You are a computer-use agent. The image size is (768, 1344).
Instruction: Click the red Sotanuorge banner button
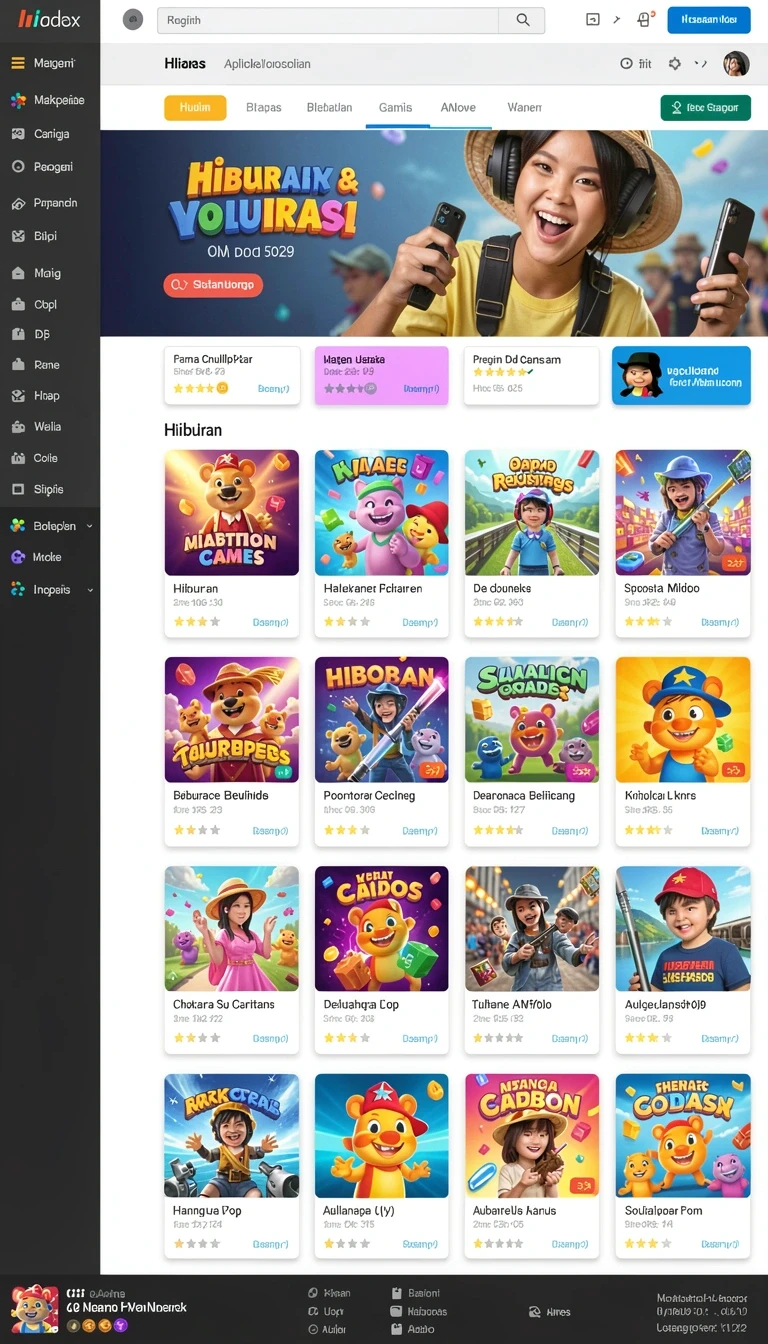coord(213,285)
